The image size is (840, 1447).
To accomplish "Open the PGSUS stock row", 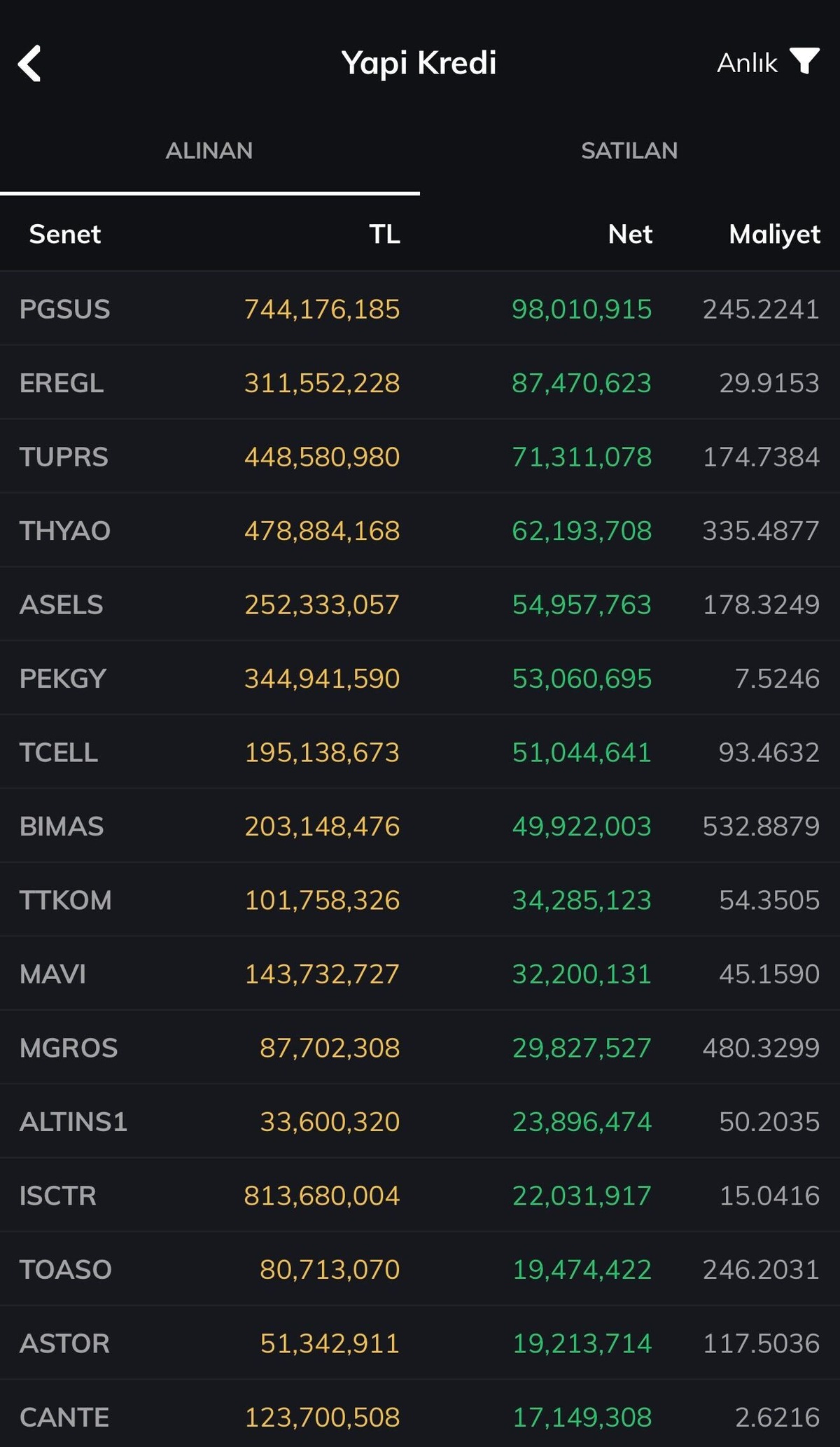I will (420, 308).
